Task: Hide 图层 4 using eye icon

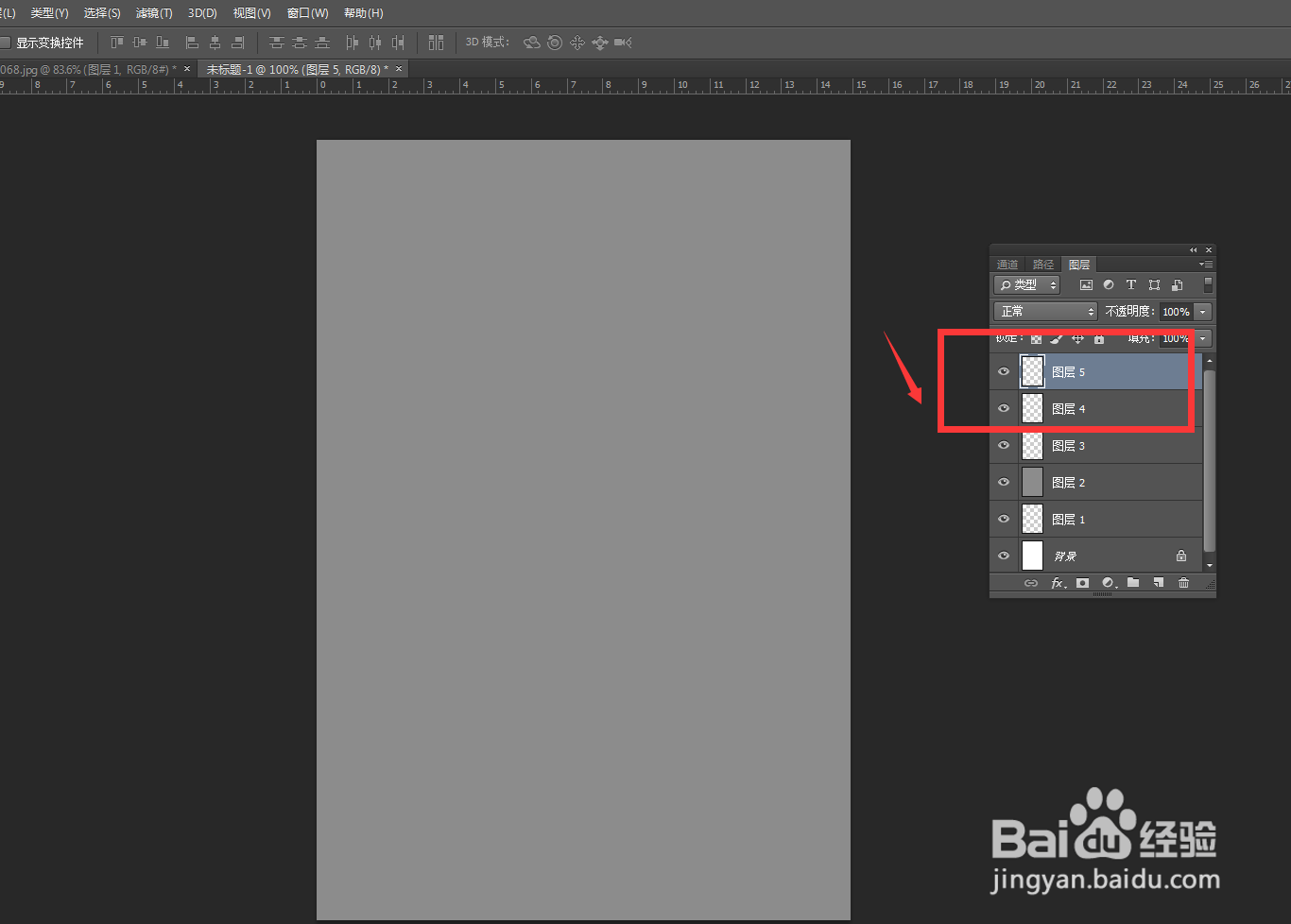Action: tap(1004, 408)
